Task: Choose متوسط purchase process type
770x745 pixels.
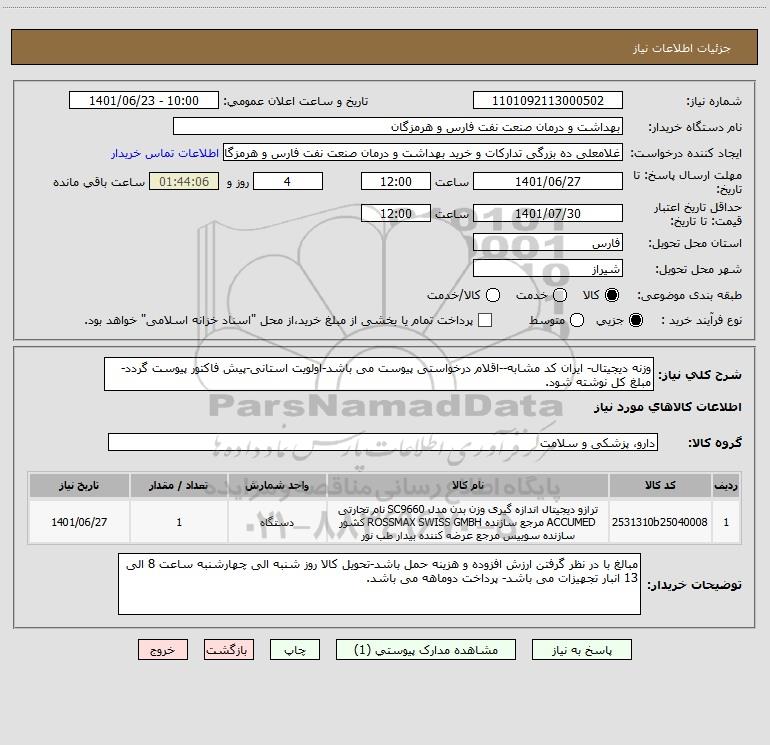Action: tap(577, 320)
